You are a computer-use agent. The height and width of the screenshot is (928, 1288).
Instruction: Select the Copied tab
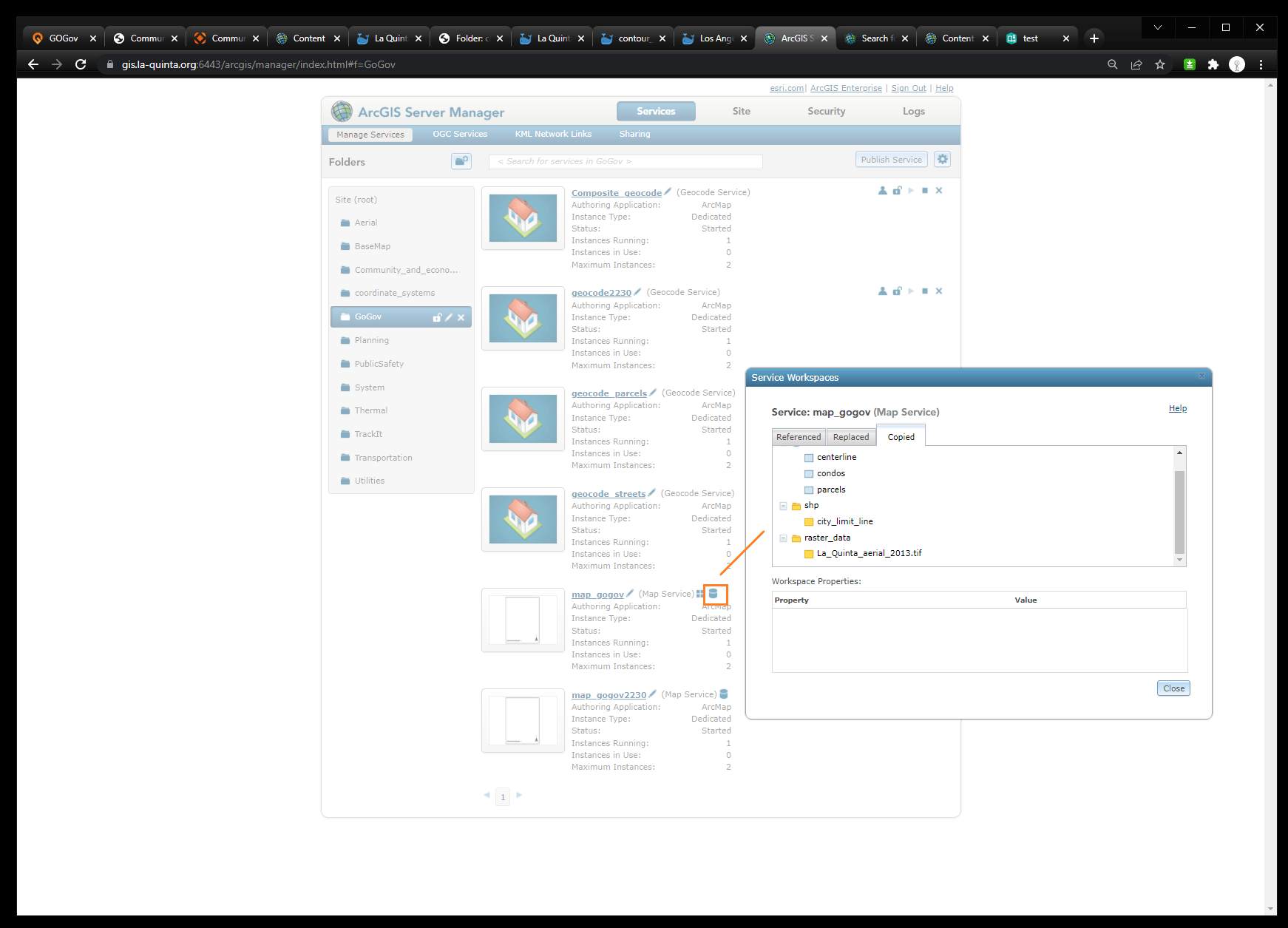(x=901, y=436)
